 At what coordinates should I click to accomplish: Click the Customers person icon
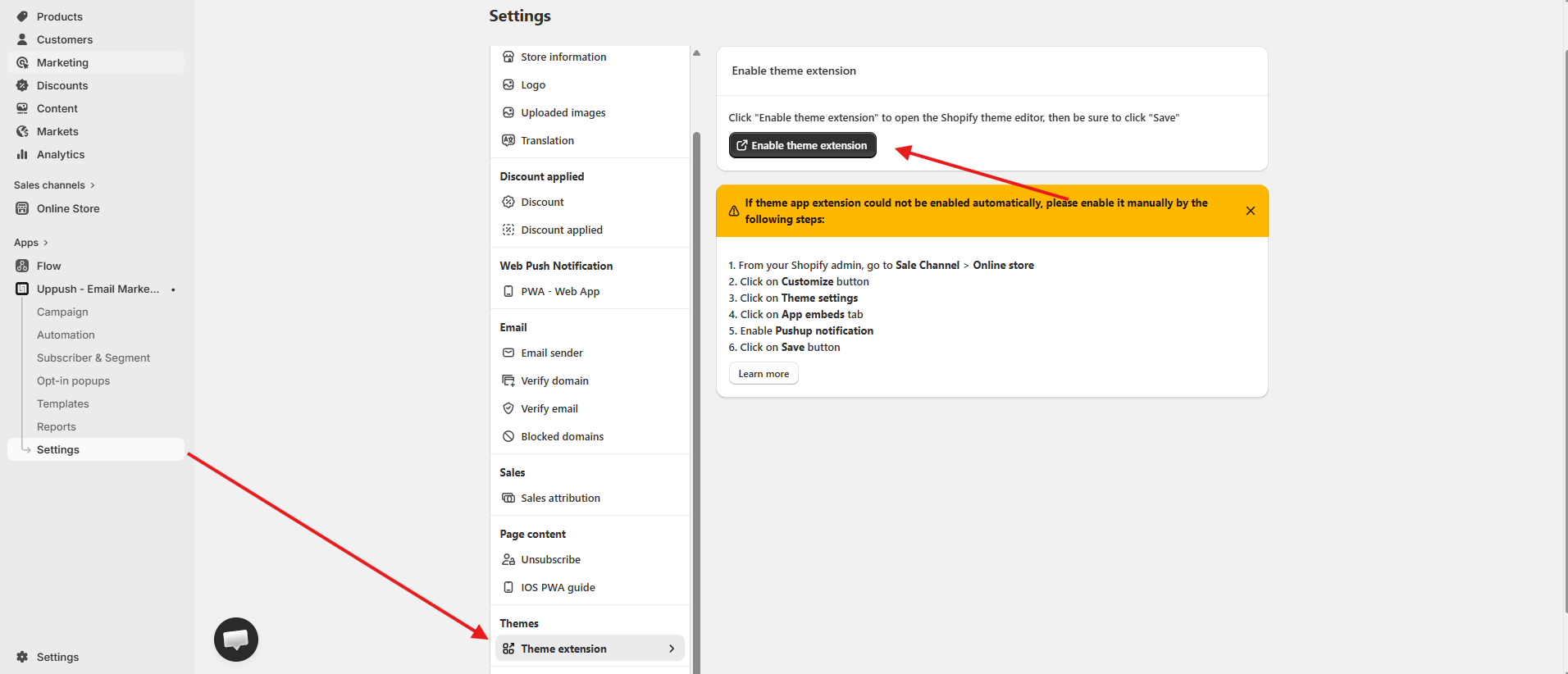(x=22, y=39)
